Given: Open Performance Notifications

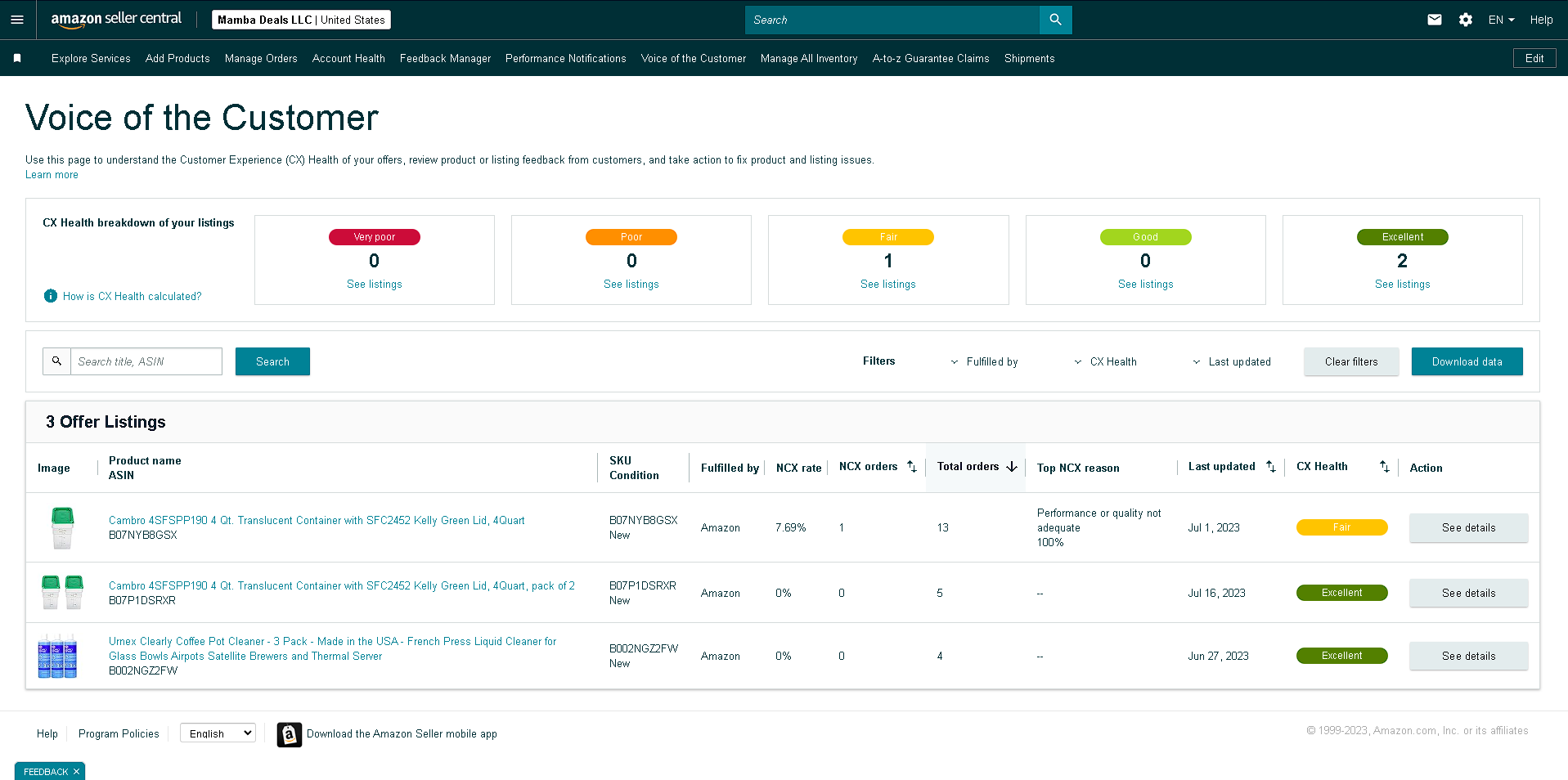Looking at the screenshot, I should pos(565,58).
